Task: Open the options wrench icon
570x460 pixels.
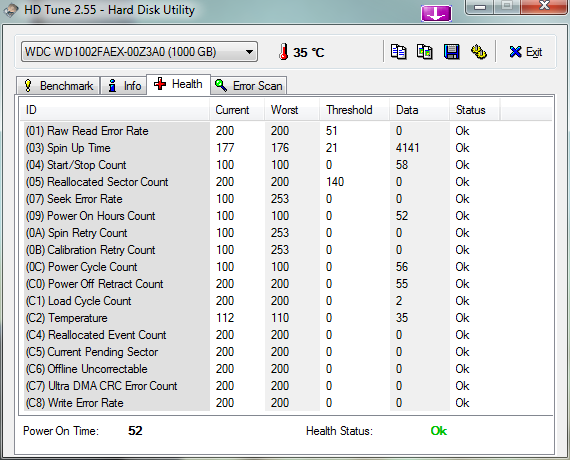Action: point(478,52)
